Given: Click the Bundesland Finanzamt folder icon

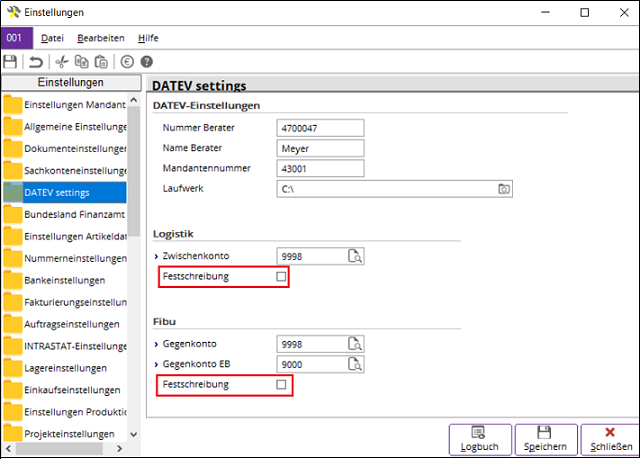Looking at the screenshot, I should (13, 214).
